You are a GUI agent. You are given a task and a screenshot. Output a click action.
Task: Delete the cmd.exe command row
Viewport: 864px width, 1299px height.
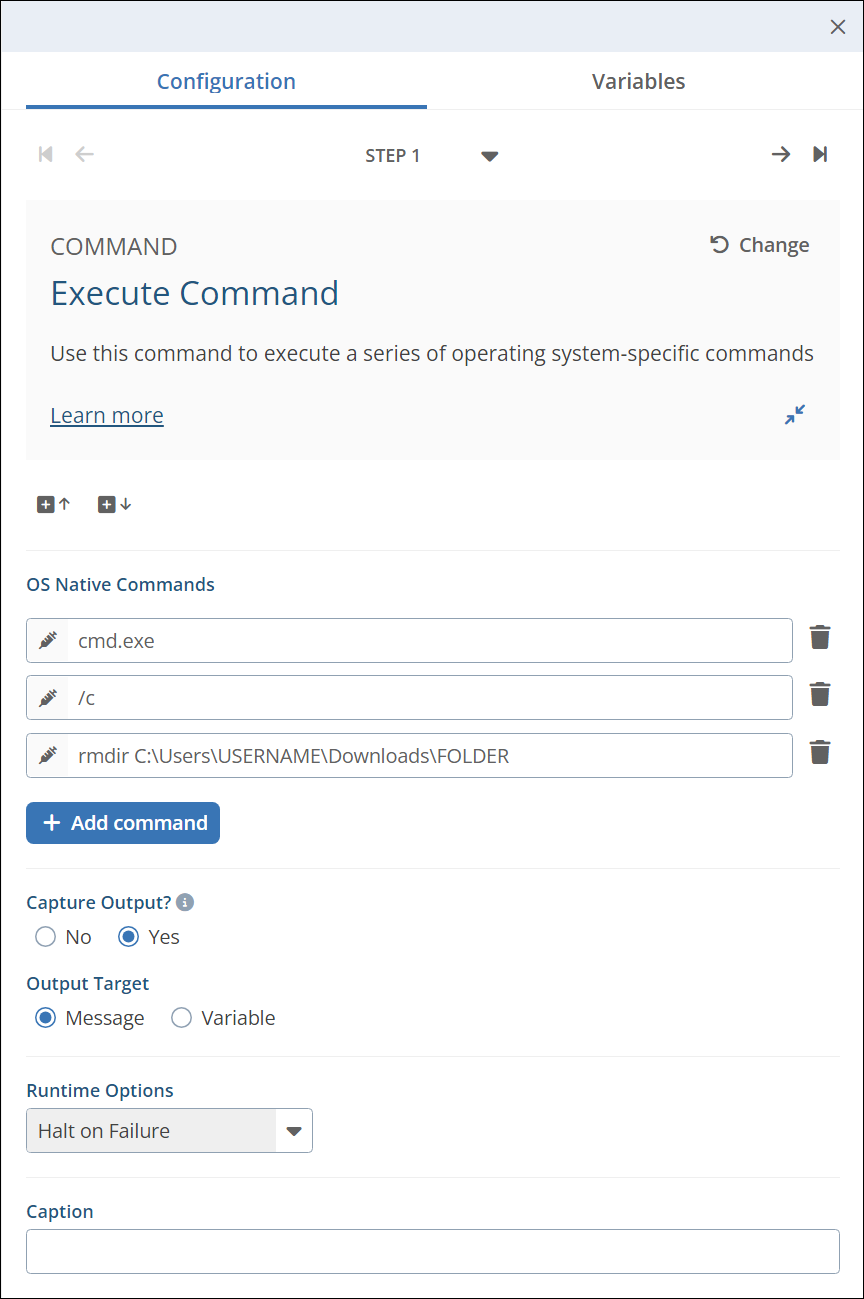tap(820, 638)
